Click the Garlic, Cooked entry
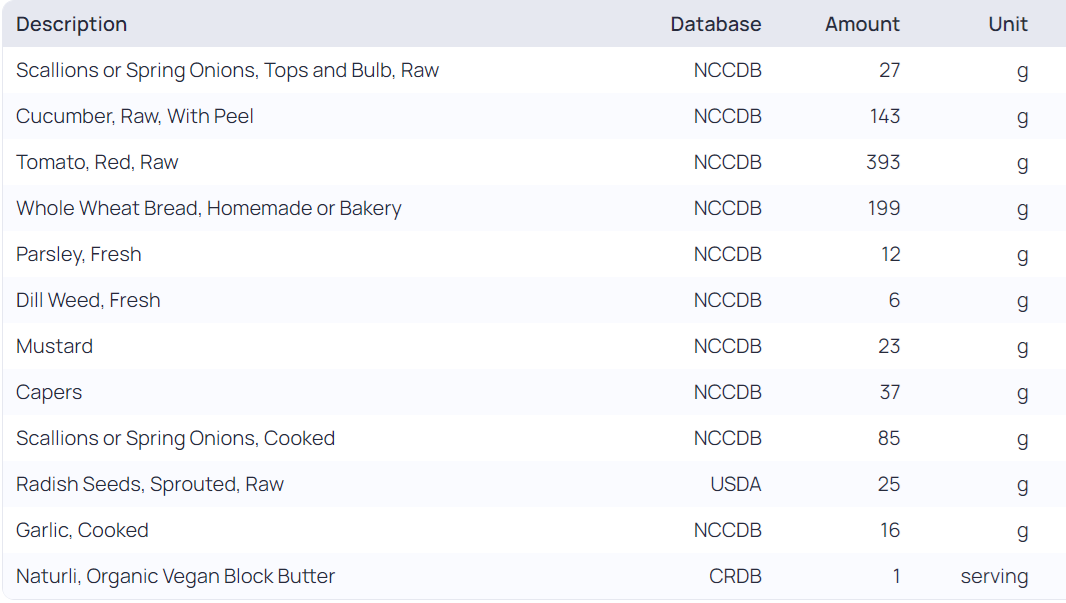Screen dimensions: 1066x603 point(82,530)
